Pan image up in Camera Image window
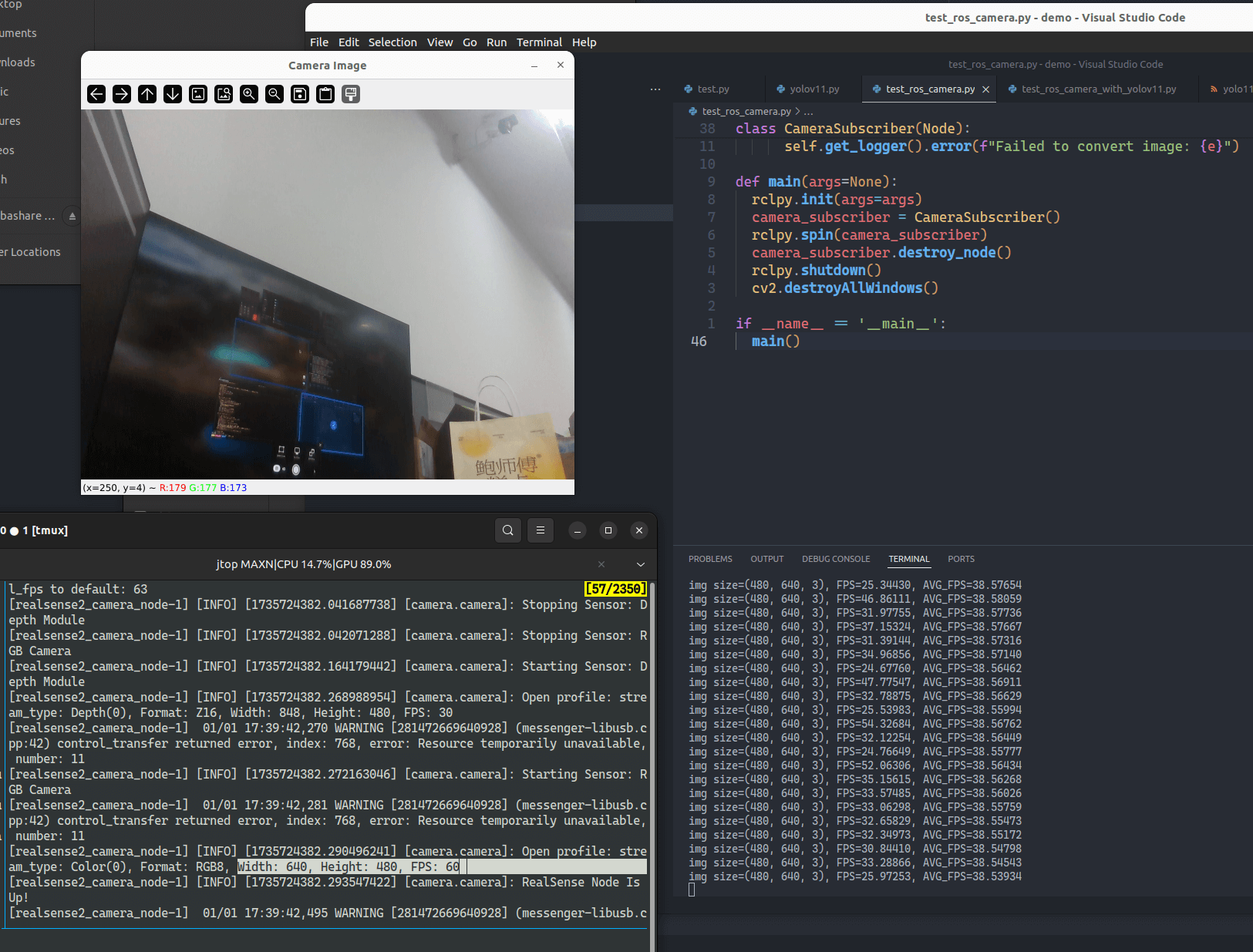Screen dimensions: 1253x952 click(147, 94)
